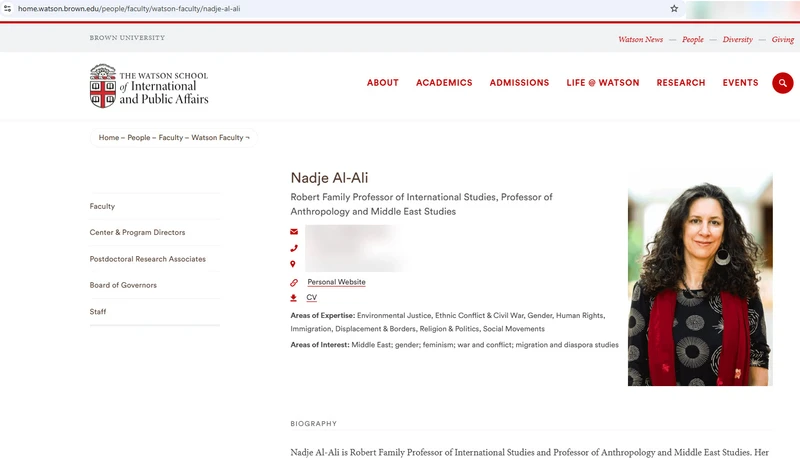Click the link chain icon beside Personal Website
The height and width of the screenshot is (458, 800).
tap(294, 282)
